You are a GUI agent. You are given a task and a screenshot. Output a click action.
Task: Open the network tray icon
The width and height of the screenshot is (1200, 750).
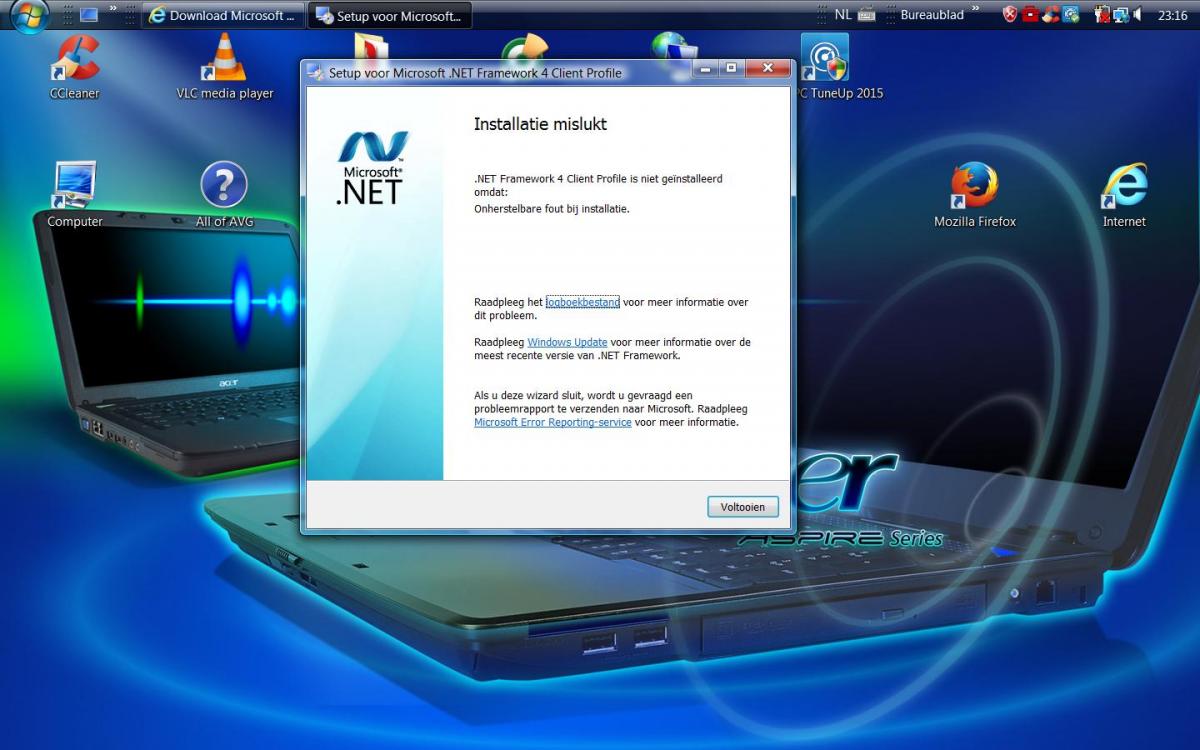tap(1119, 15)
